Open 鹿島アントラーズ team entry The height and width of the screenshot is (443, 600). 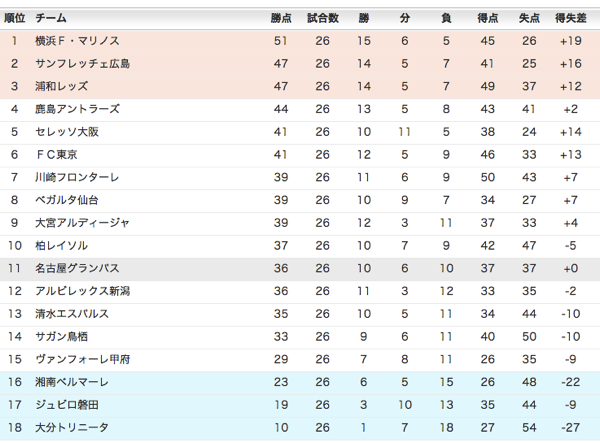pyautogui.click(x=77, y=109)
